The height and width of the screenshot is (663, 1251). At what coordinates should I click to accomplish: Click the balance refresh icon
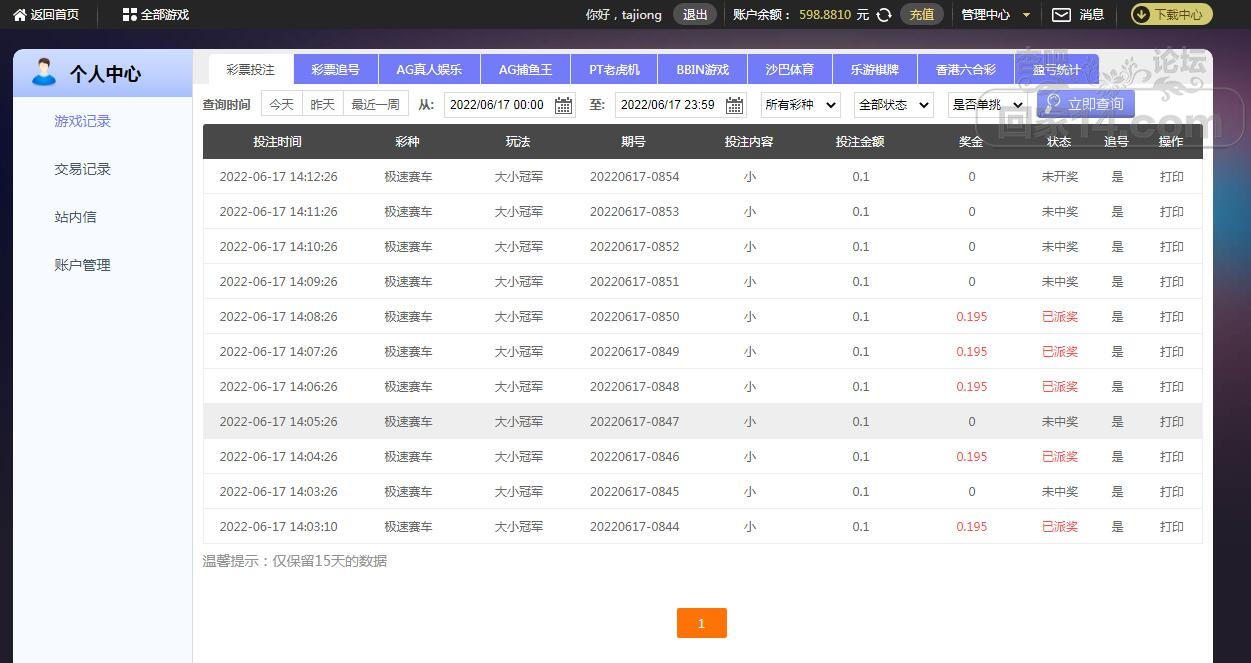pos(884,15)
